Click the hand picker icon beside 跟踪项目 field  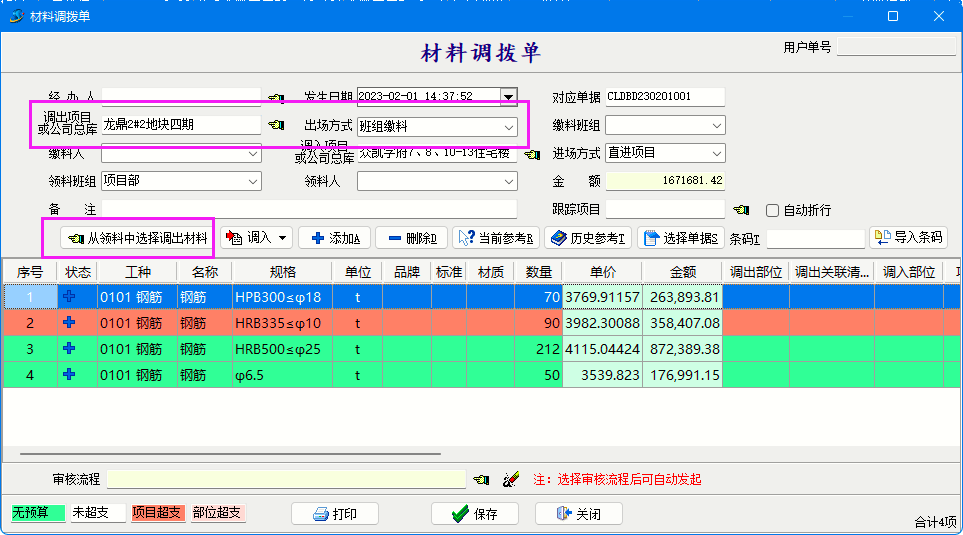point(741,210)
